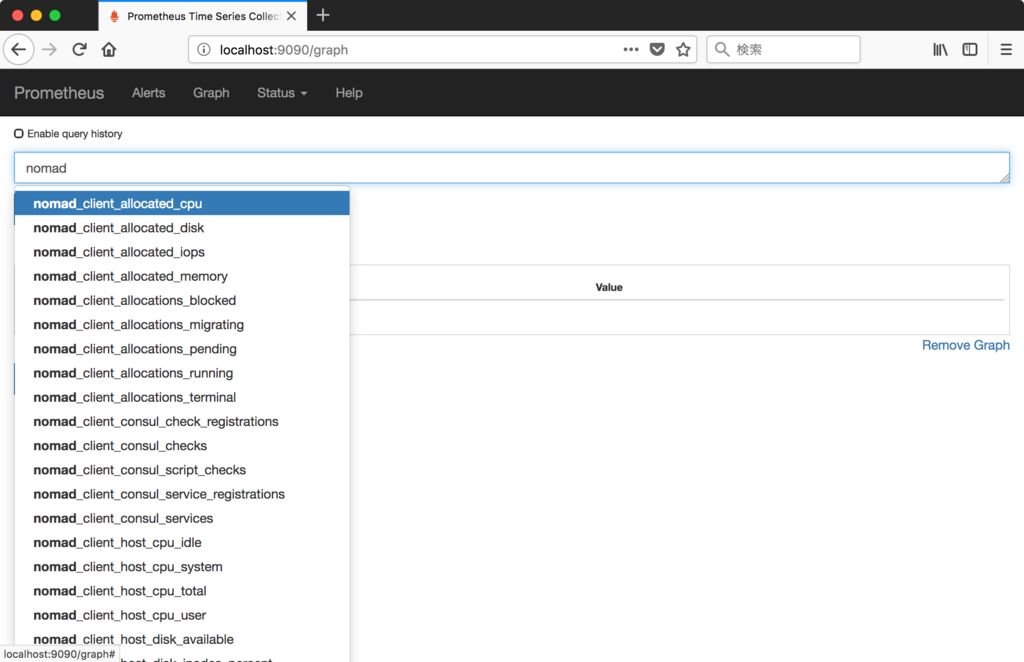Image resolution: width=1024 pixels, height=662 pixels.
Task: Click Remove Graph link
Action: [965, 345]
